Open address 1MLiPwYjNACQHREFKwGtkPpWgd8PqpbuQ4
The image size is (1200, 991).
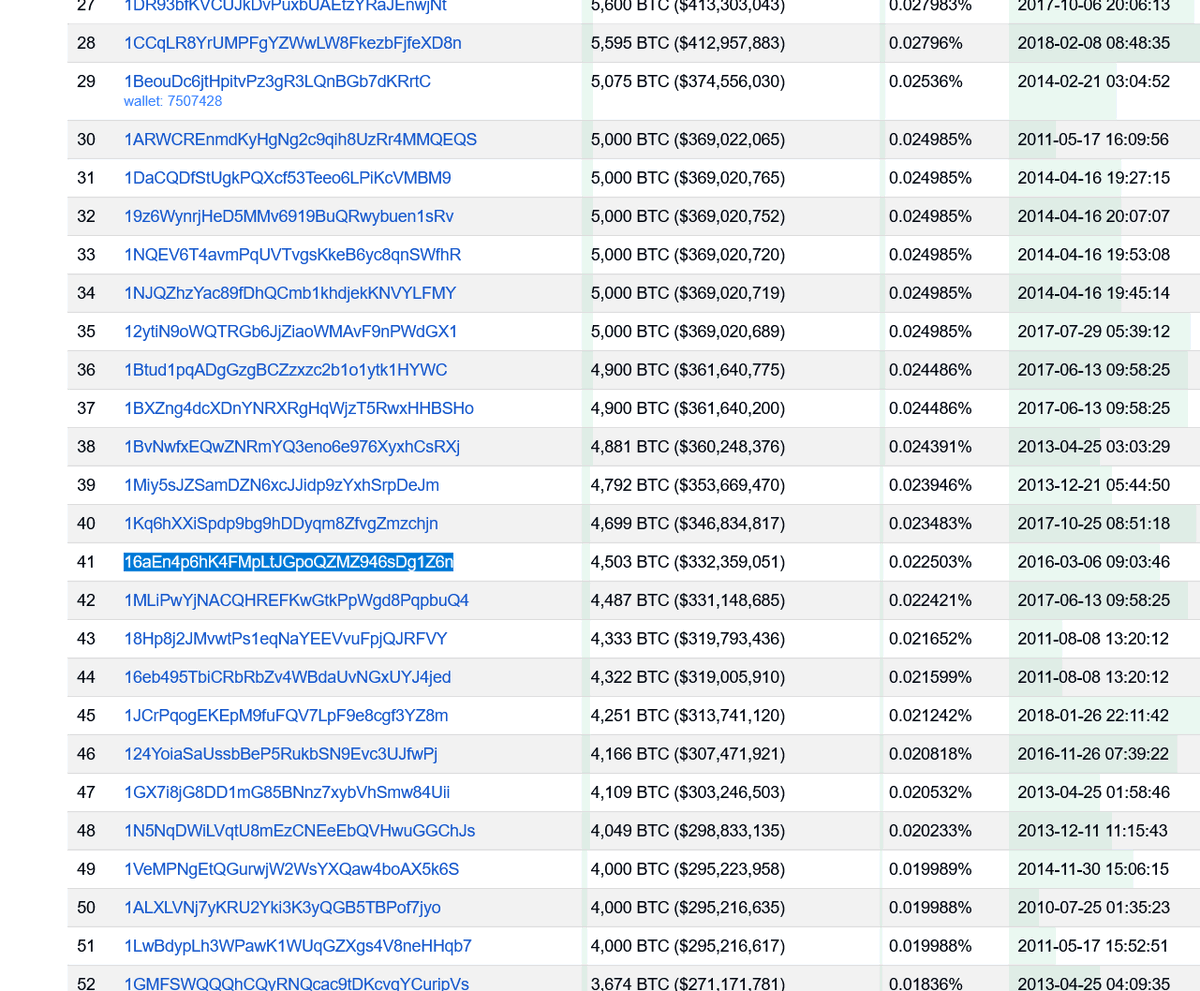[x=296, y=600]
